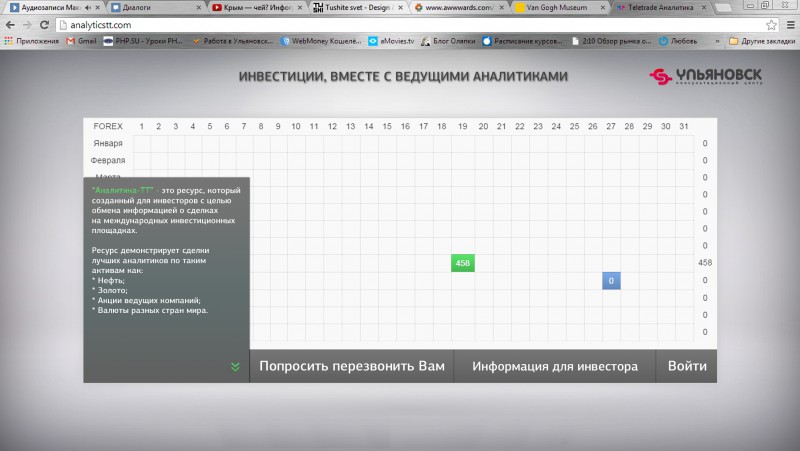Open the Приложения apps shortcut

[x=32, y=41]
